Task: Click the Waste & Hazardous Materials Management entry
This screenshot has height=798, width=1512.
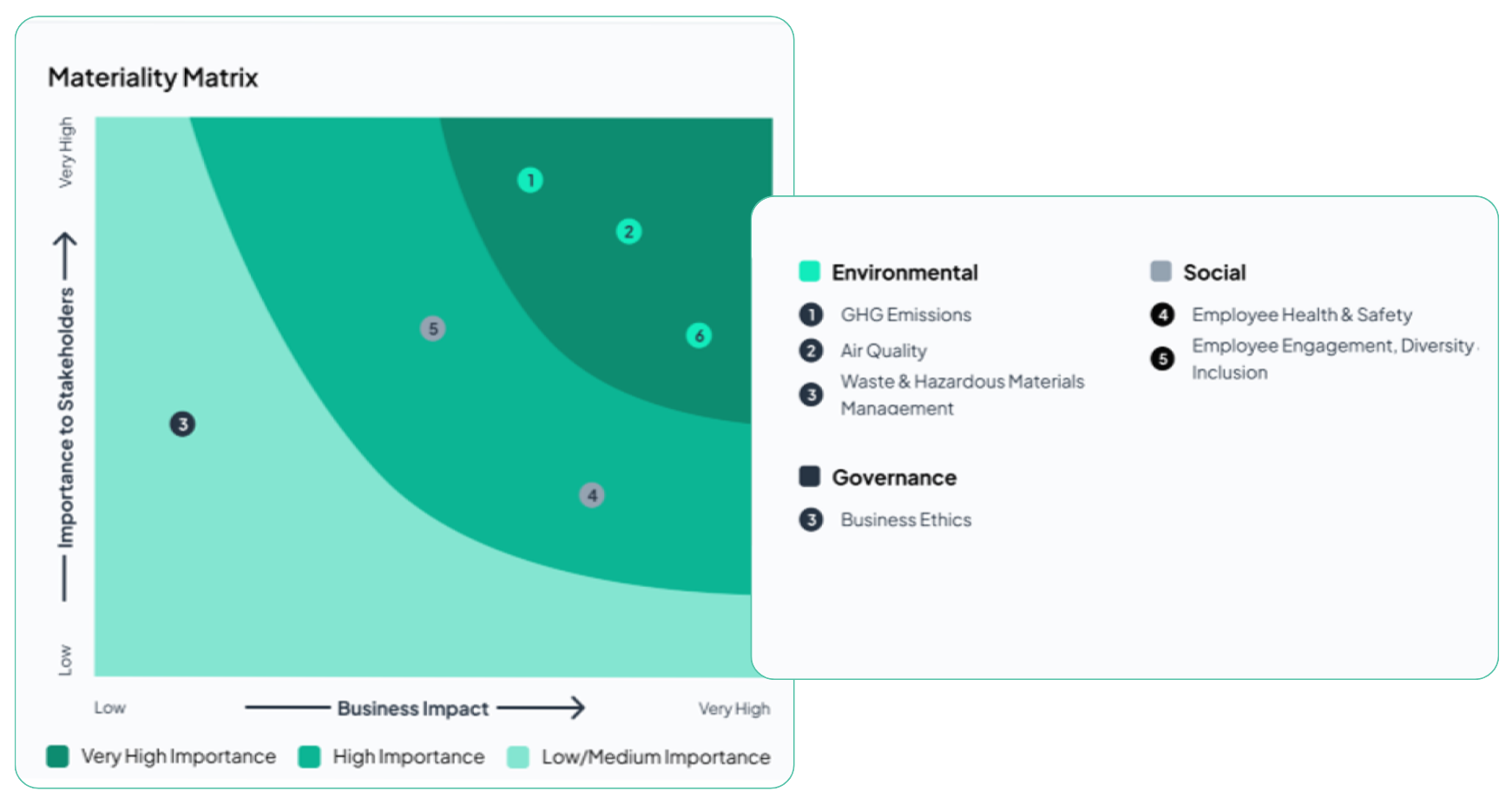Action: tap(962, 394)
